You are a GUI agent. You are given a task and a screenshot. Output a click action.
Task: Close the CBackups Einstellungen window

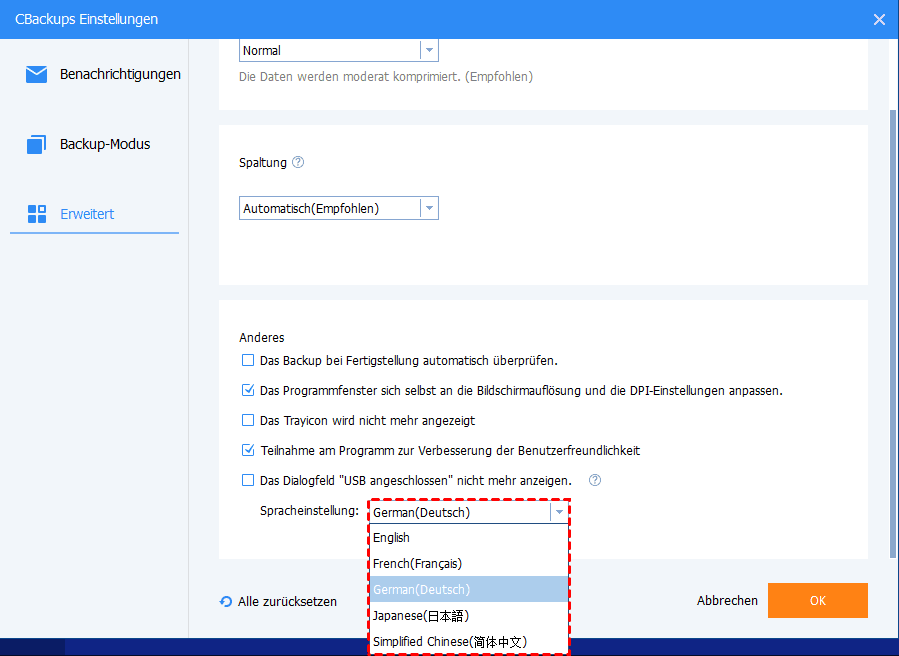[x=879, y=19]
